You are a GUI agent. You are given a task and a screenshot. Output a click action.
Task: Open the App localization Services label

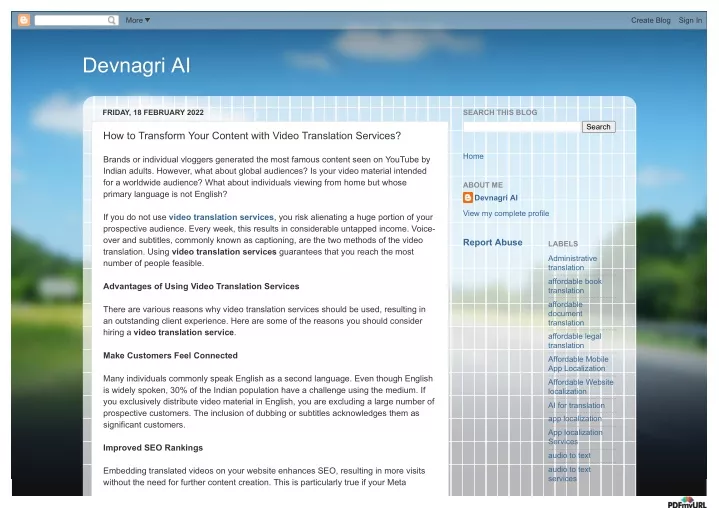575,437
